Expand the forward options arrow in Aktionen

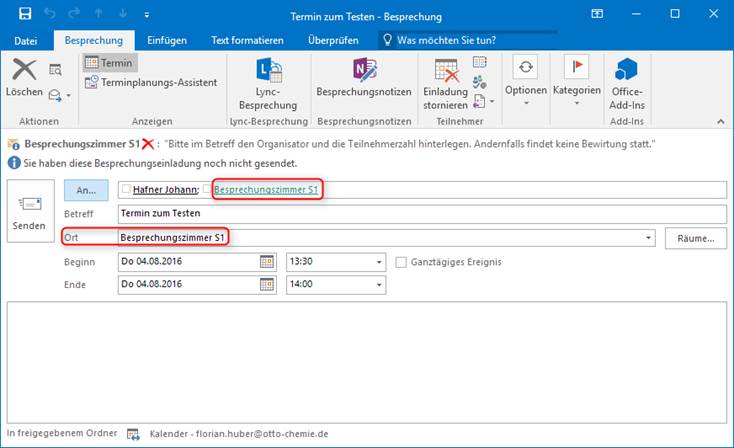coord(69,95)
